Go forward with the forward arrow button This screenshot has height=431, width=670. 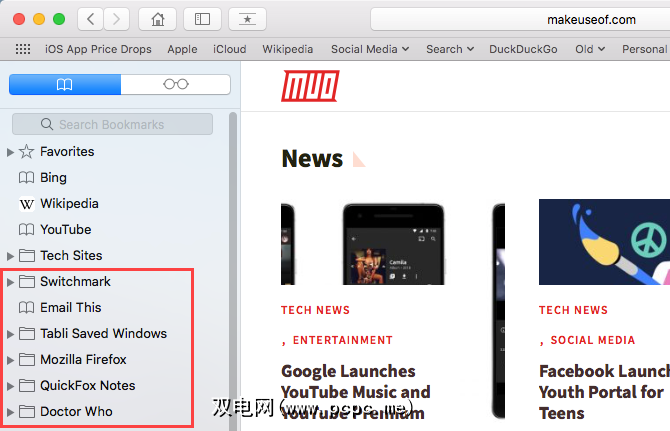116,19
